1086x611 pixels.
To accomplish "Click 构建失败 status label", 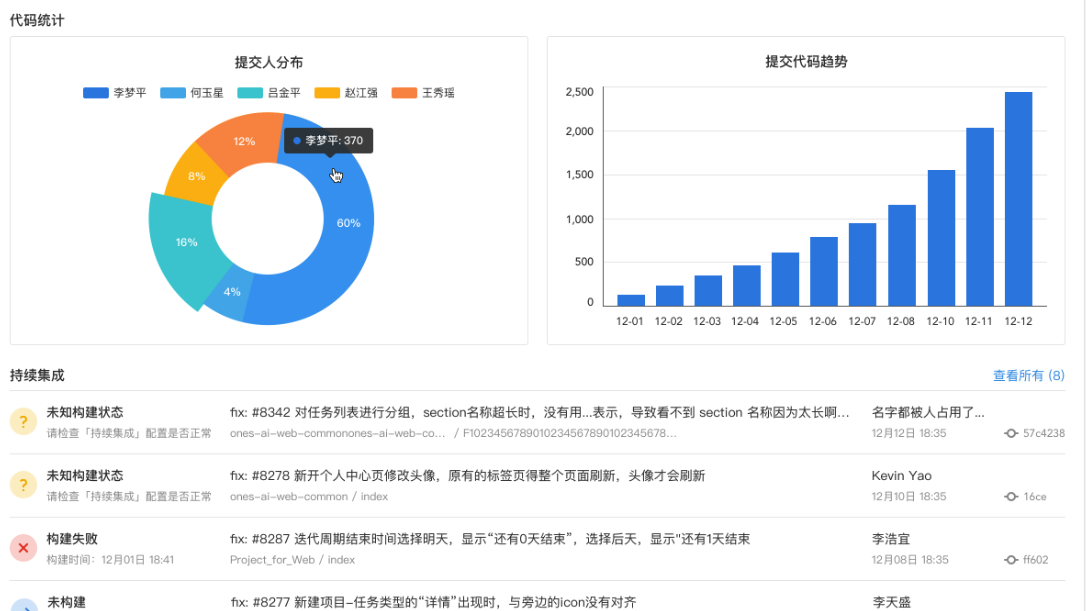I will click(72, 539).
